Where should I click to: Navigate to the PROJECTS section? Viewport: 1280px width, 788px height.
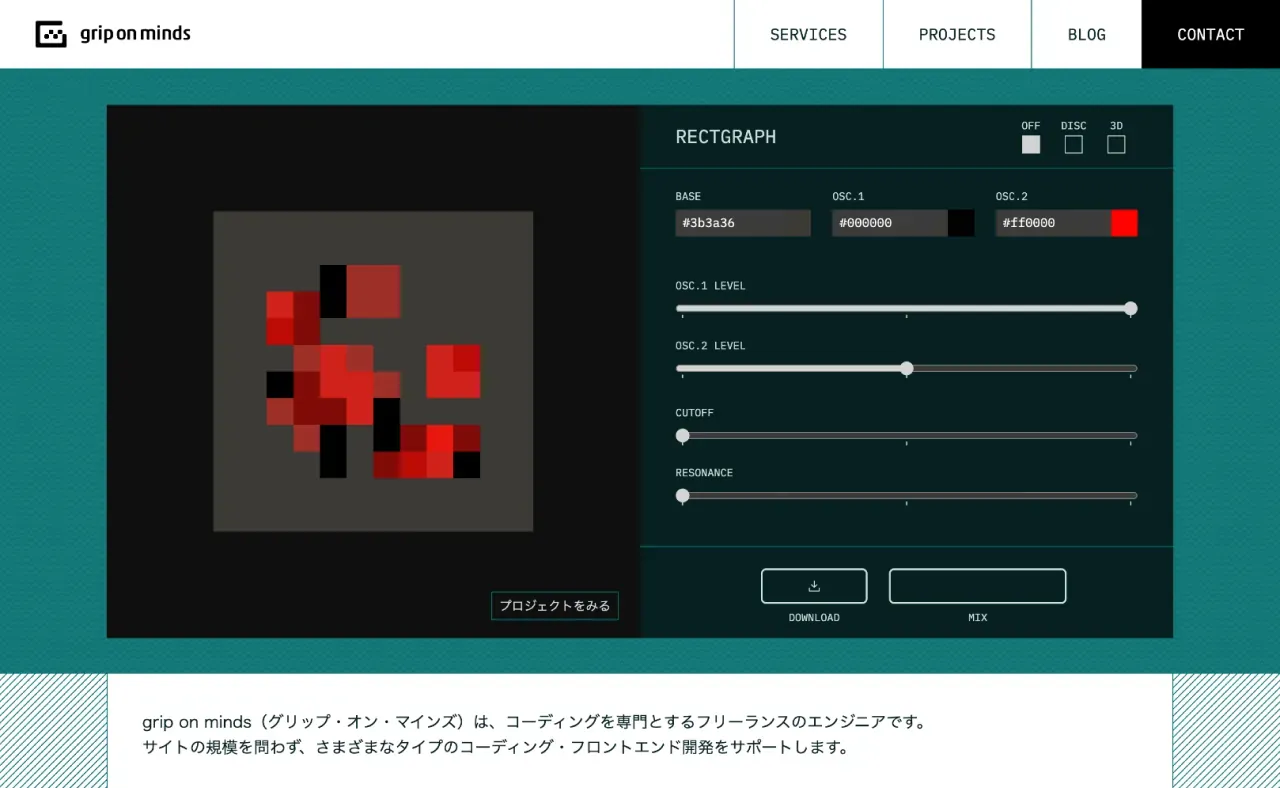pyautogui.click(x=956, y=34)
